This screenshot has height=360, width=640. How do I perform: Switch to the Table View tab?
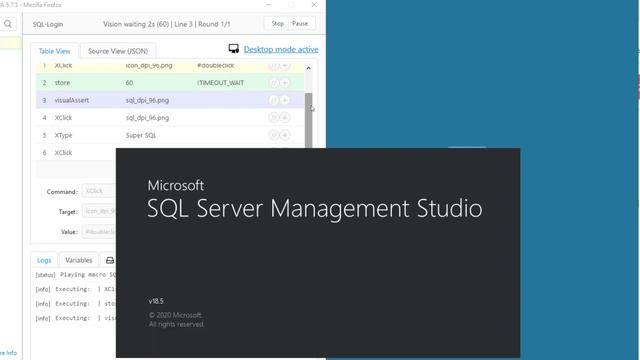(x=54, y=51)
